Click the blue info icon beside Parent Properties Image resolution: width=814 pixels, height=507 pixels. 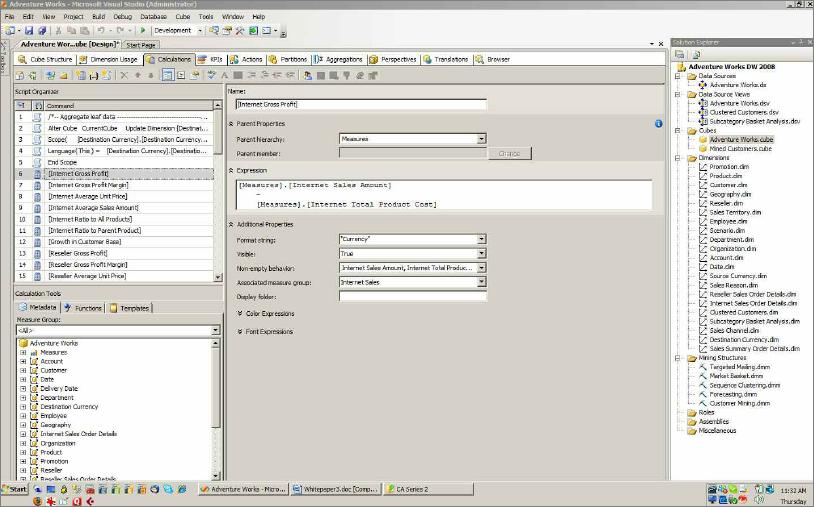[658, 124]
